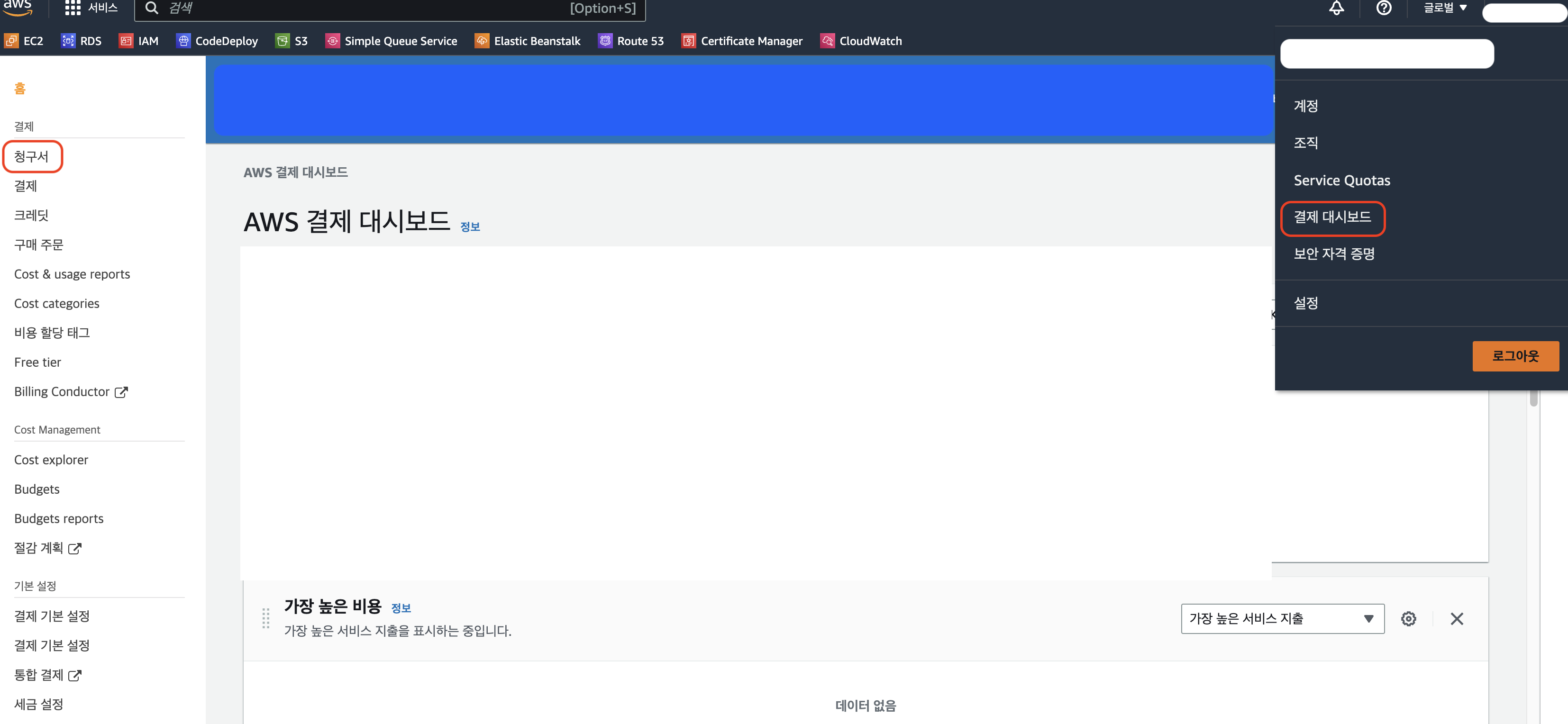
Task: Open the IAM shortcut icon
Action: pos(126,41)
